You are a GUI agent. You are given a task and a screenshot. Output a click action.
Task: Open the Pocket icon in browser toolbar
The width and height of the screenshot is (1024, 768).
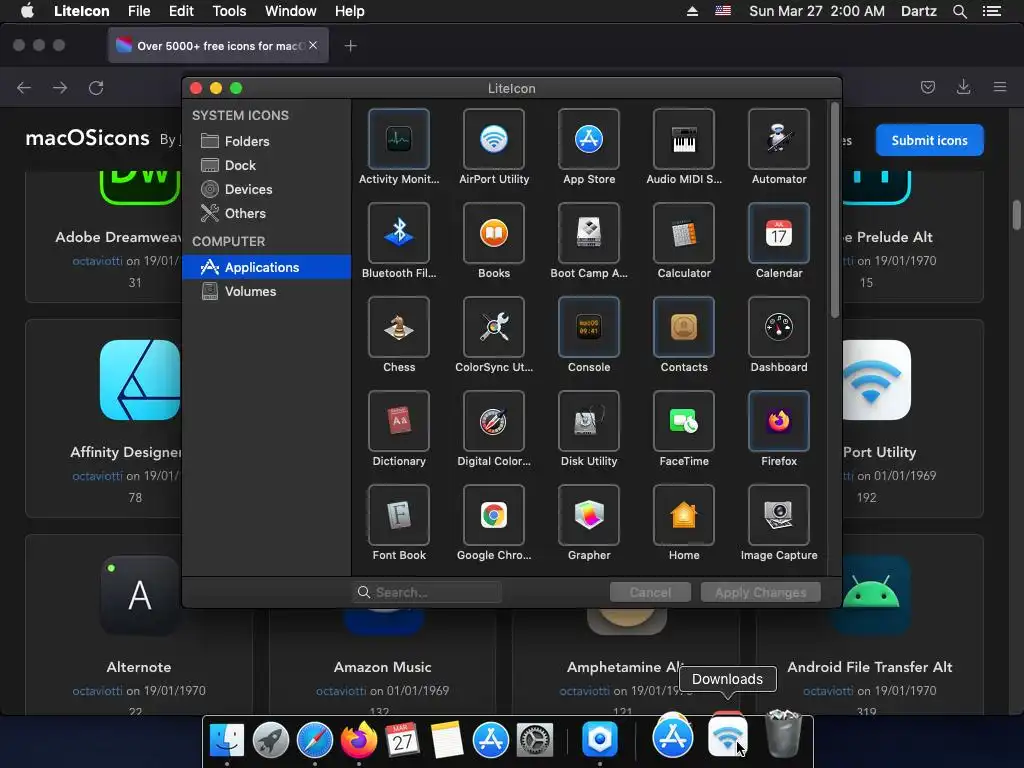[x=928, y=87]
